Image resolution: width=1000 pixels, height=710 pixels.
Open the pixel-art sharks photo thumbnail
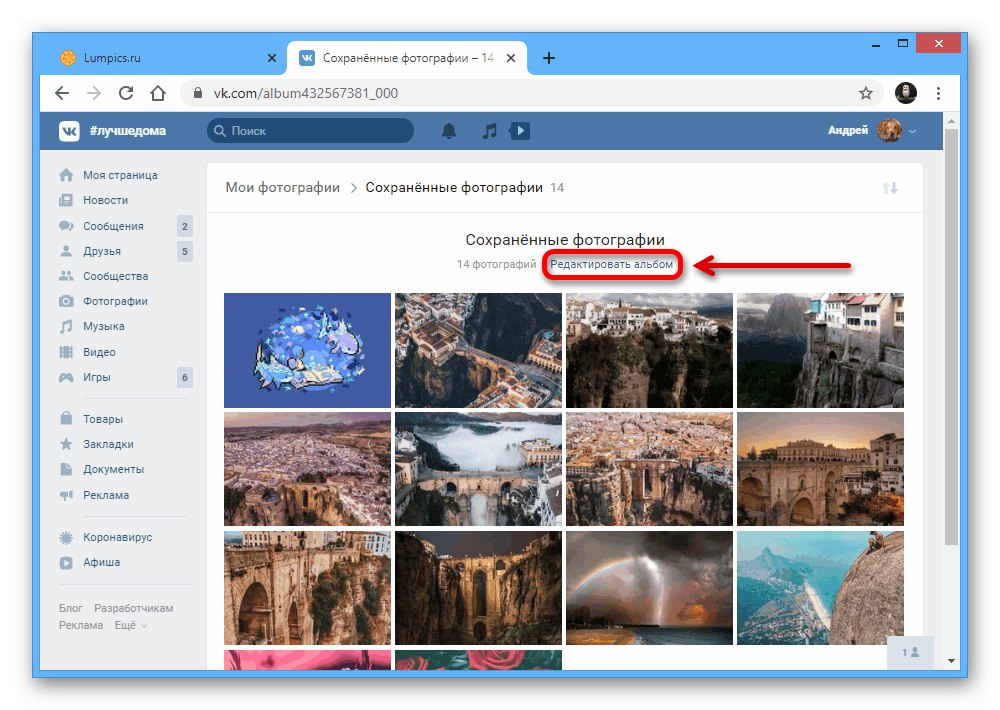307,350
